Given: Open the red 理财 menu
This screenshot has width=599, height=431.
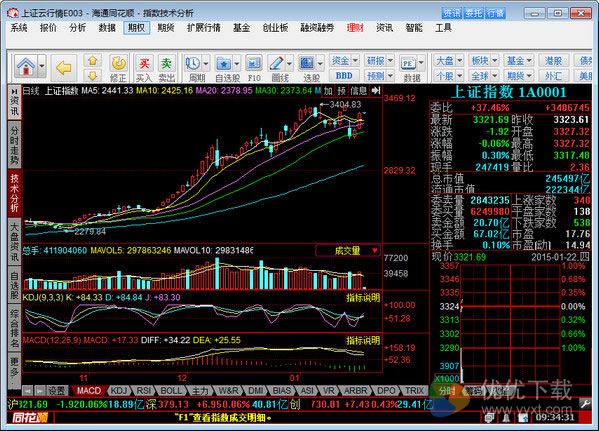Looking at the screenshot, I should click(355, 28).
